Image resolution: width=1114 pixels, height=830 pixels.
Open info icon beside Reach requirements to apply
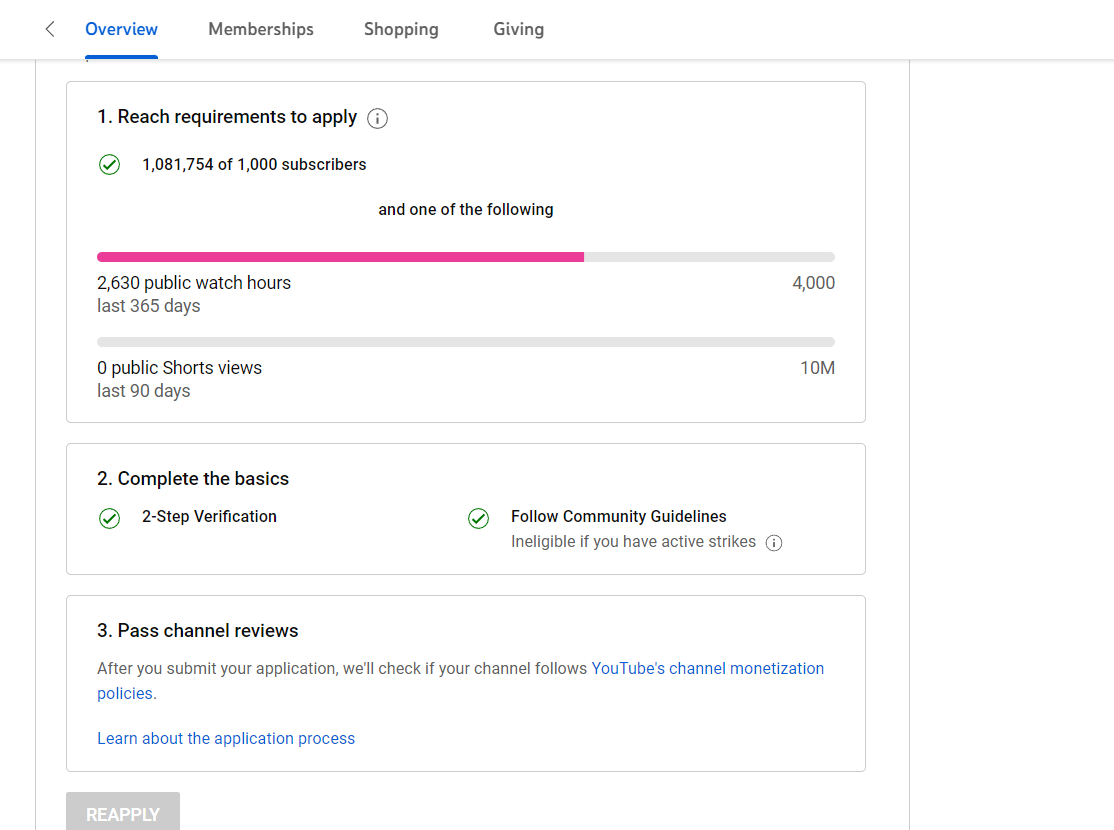point(377,119)
